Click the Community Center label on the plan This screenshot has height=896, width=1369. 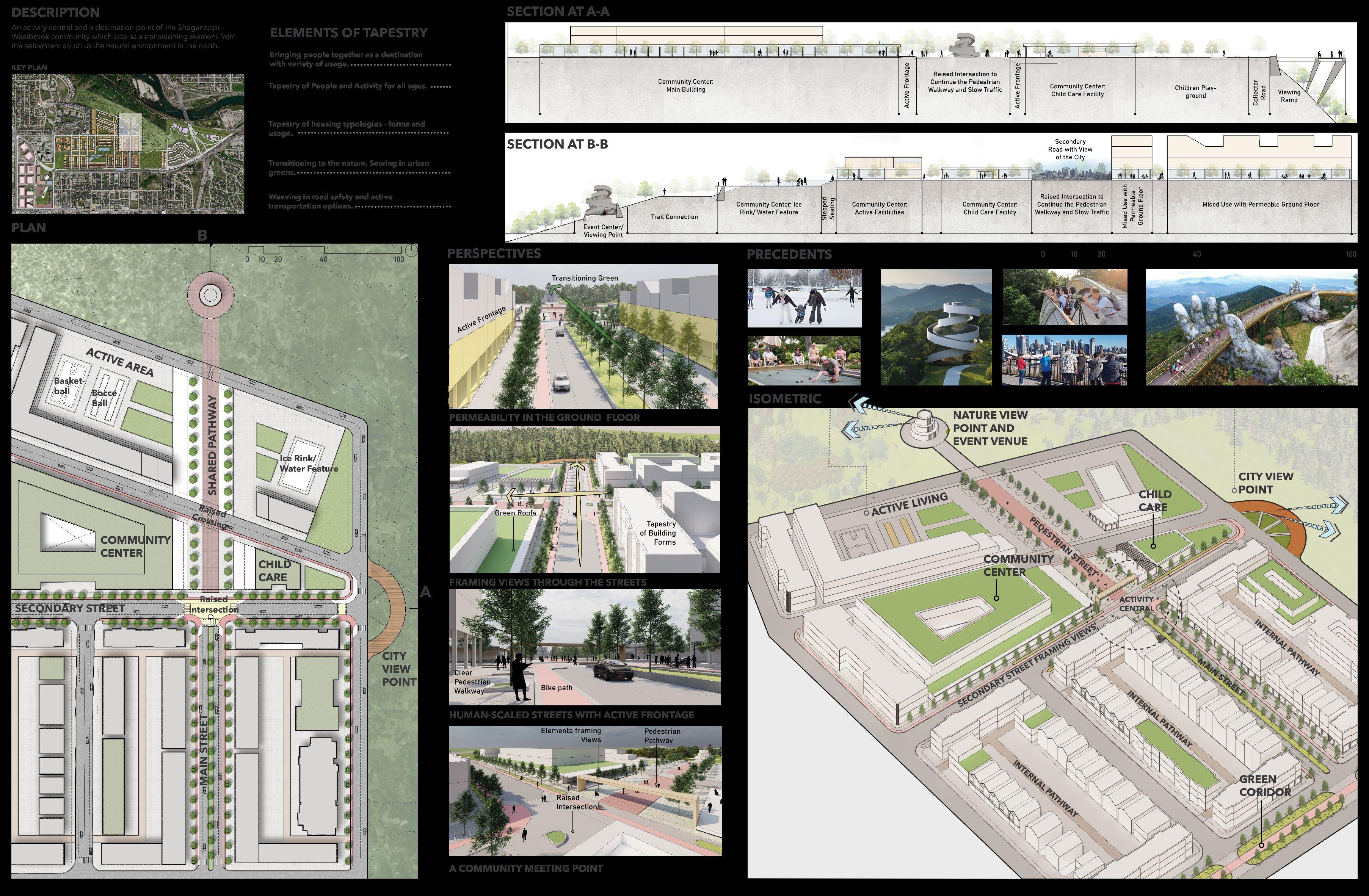click(135, 546)
